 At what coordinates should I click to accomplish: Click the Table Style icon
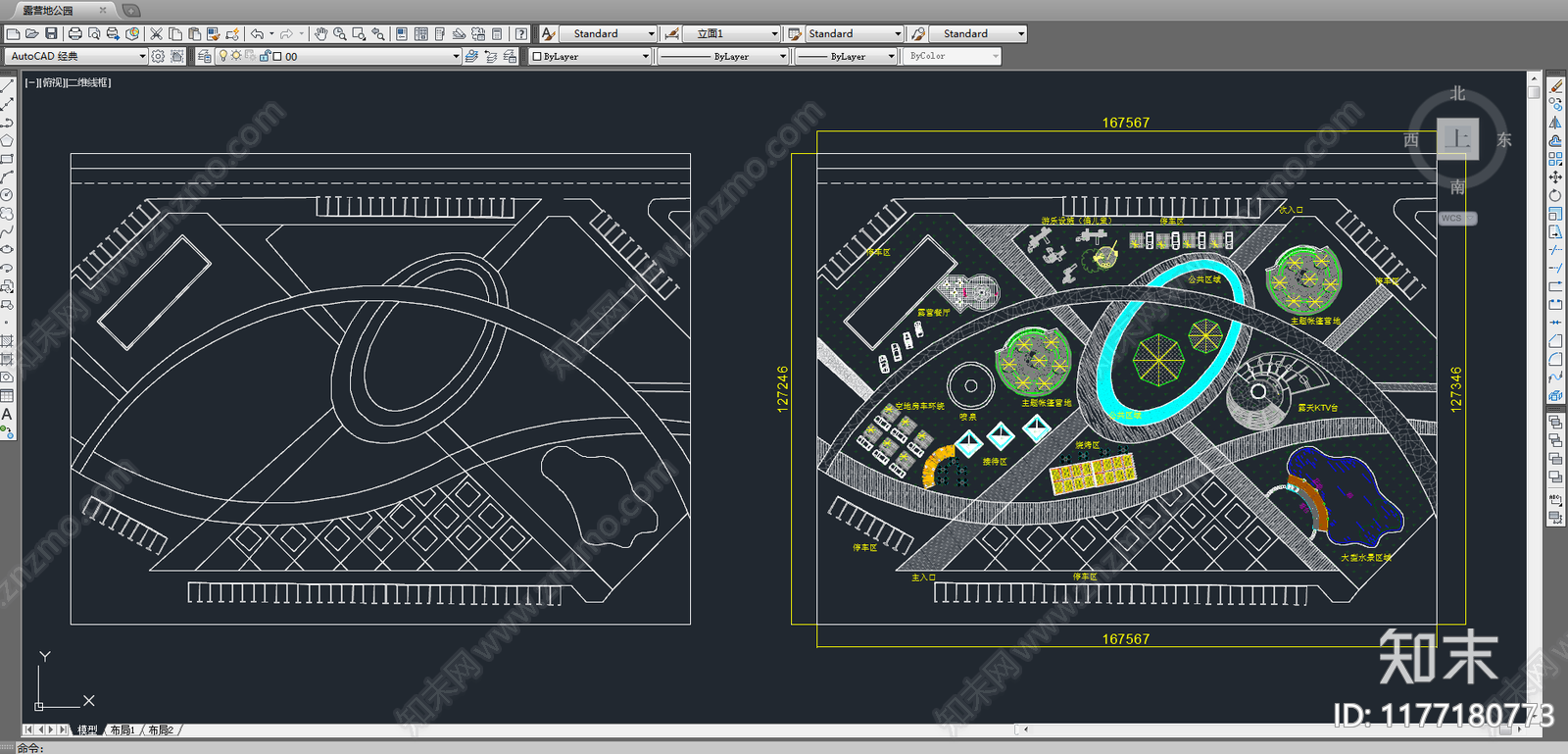(x=795, y=33)
